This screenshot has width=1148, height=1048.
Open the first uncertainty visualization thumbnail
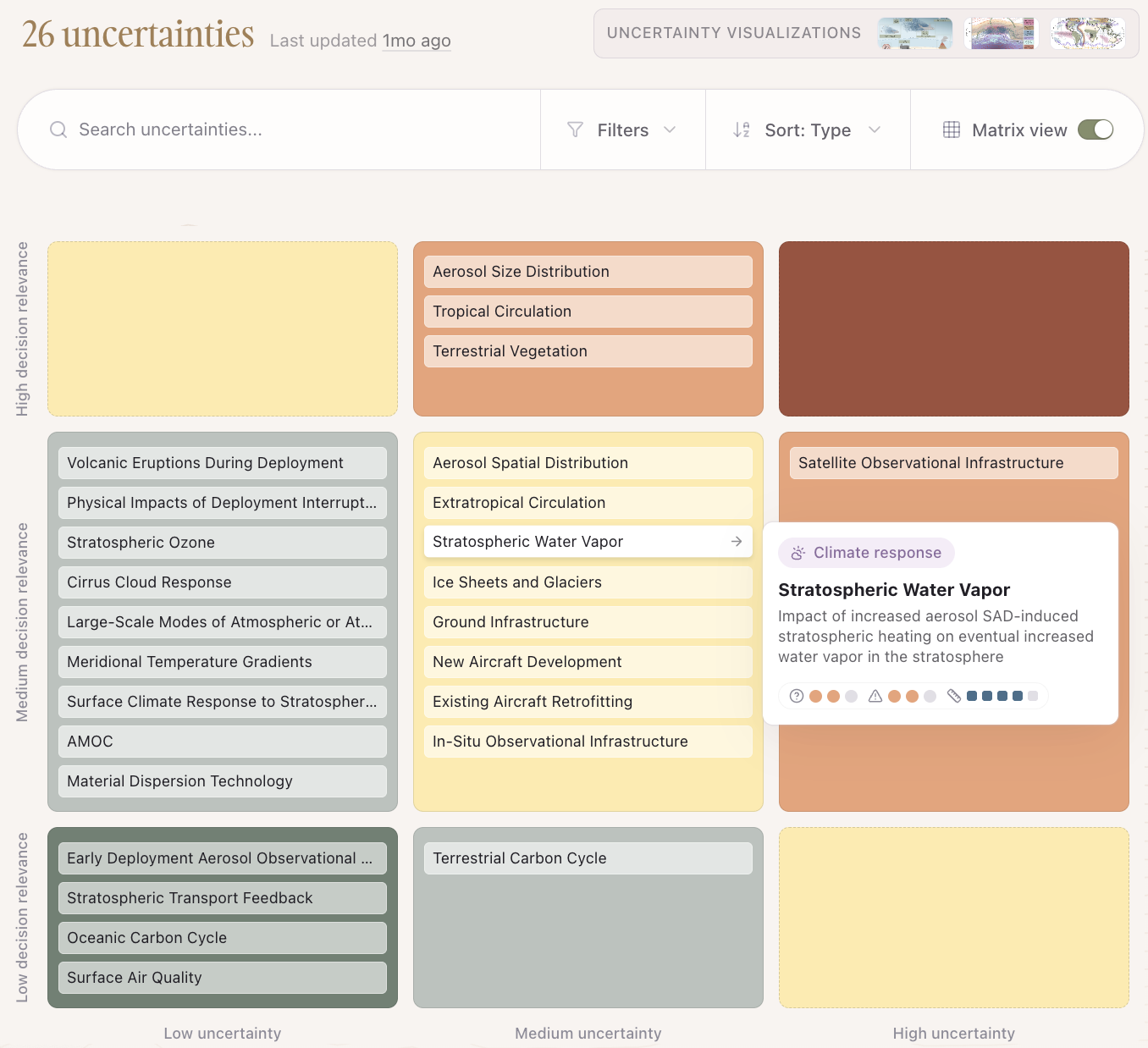tap(914, 33)
